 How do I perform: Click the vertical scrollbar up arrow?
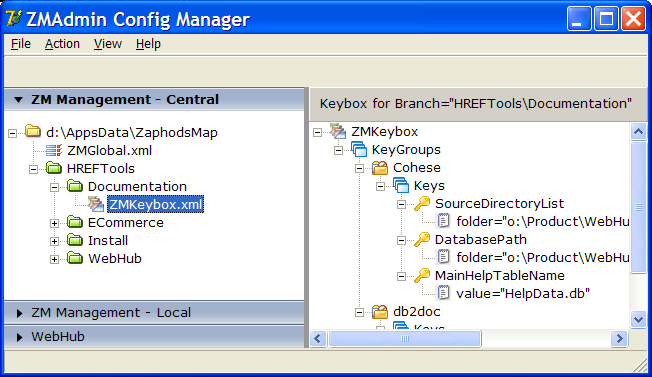pos(638,132)
